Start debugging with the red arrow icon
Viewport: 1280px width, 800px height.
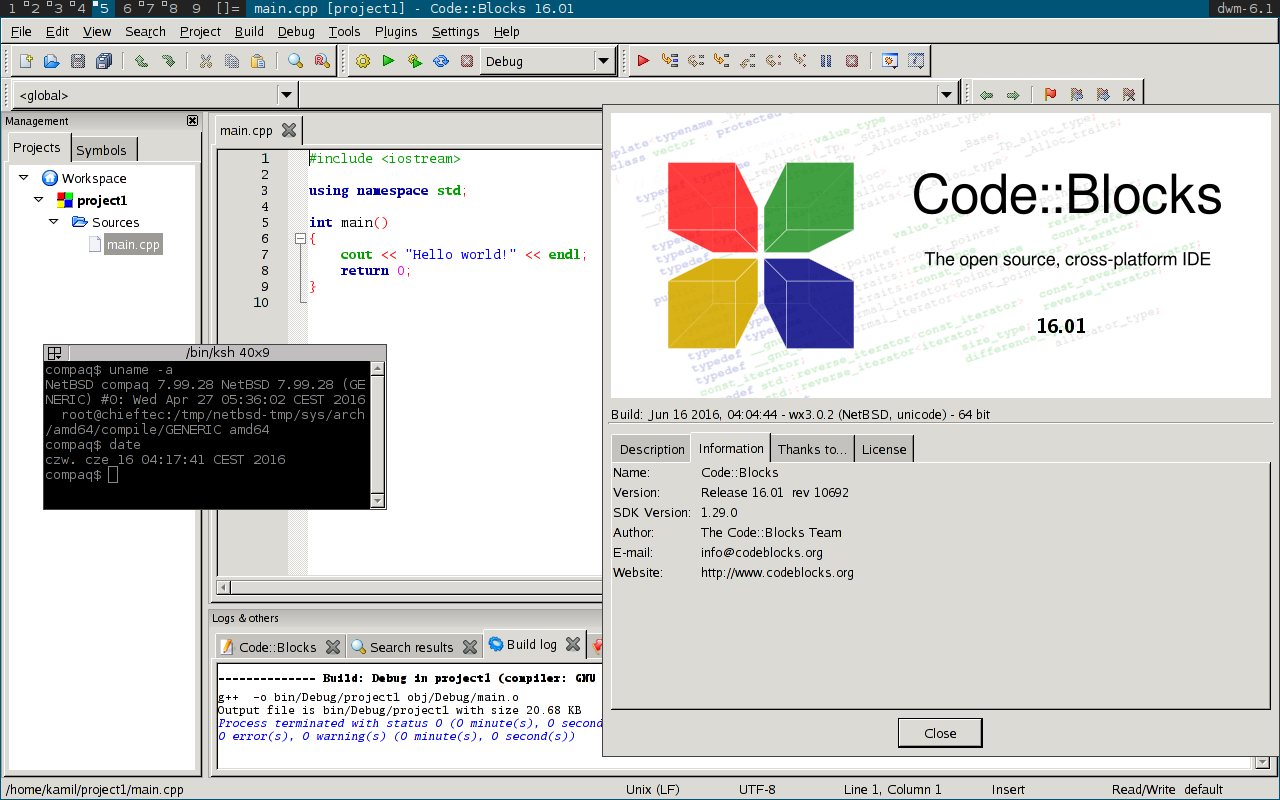(644, 61)
